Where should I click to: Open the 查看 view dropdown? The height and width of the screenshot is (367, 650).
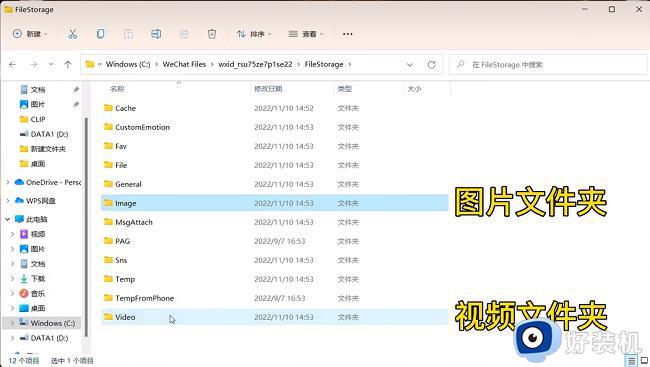[x=306, y=34]
